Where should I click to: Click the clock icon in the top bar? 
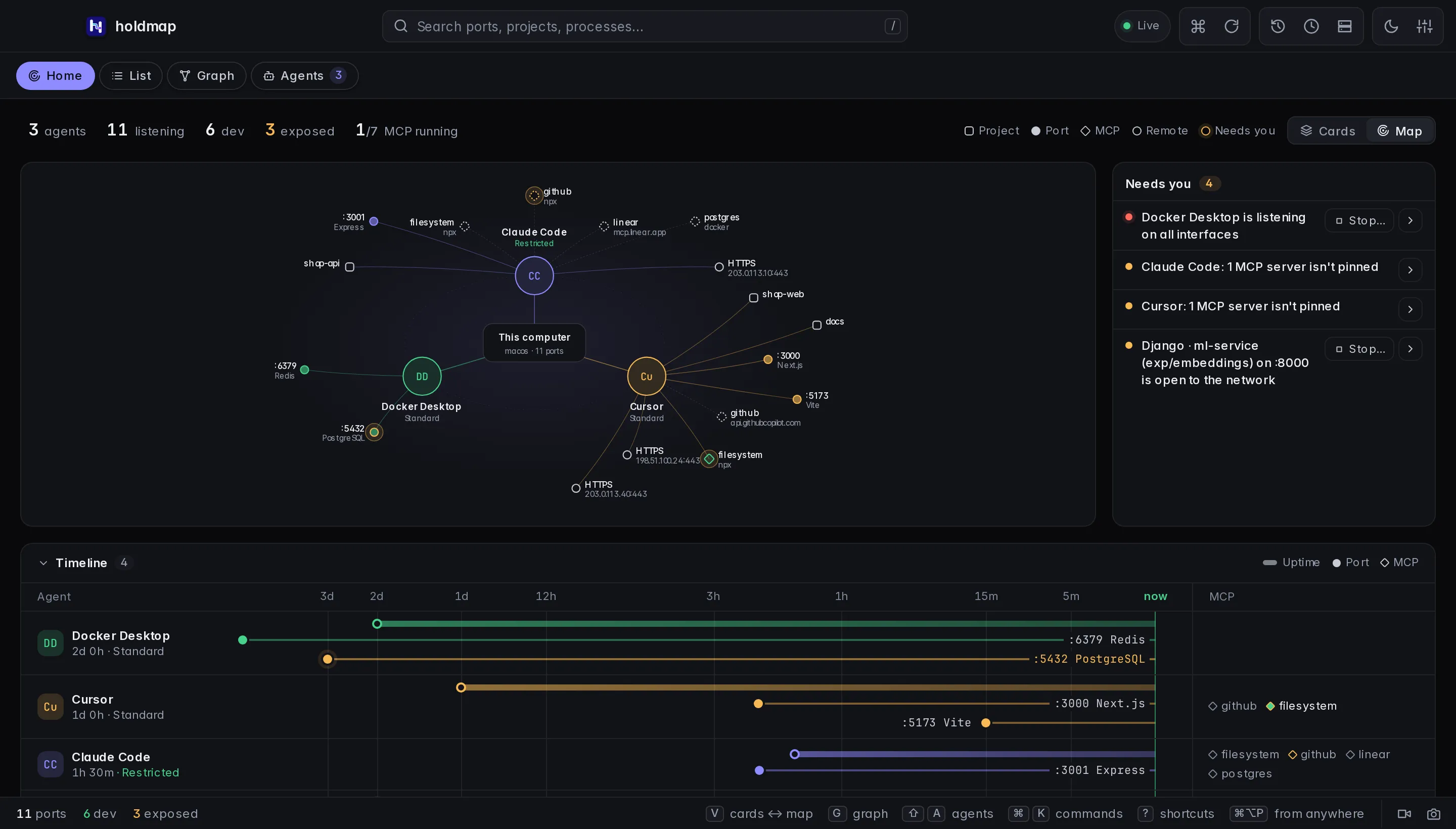point(1311,26)
